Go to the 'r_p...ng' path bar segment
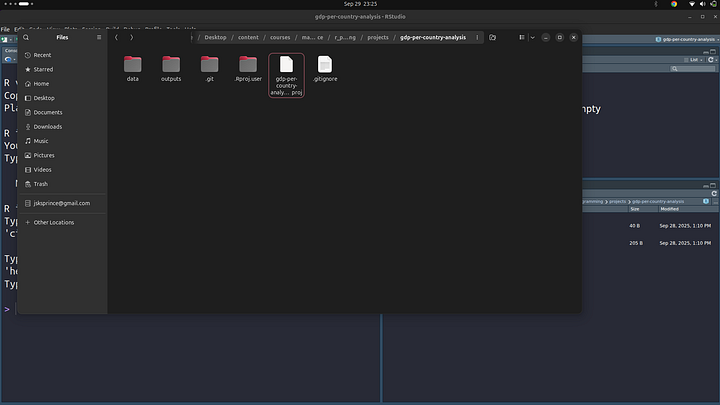Viewport: 720px width, 405px height. 345,37
